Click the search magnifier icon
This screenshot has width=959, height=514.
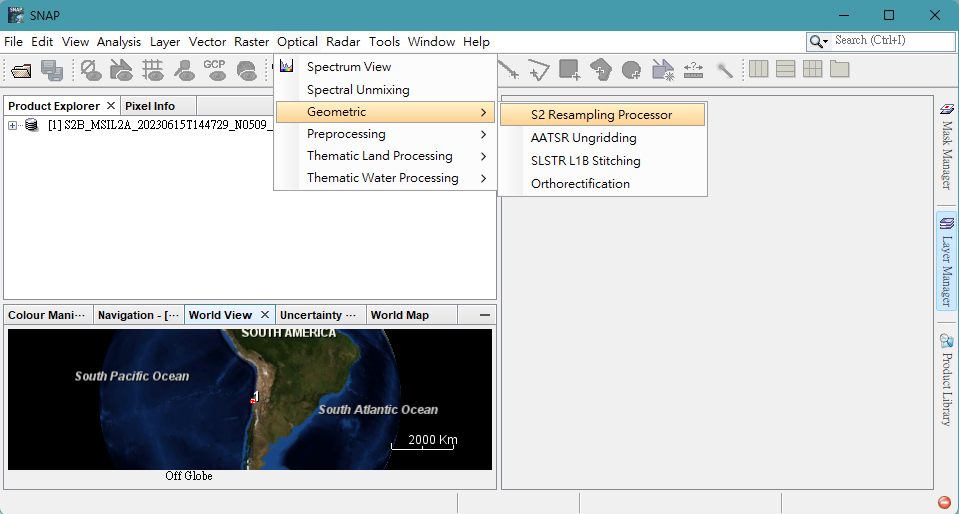pyautogui.click(x=816, y=42)
